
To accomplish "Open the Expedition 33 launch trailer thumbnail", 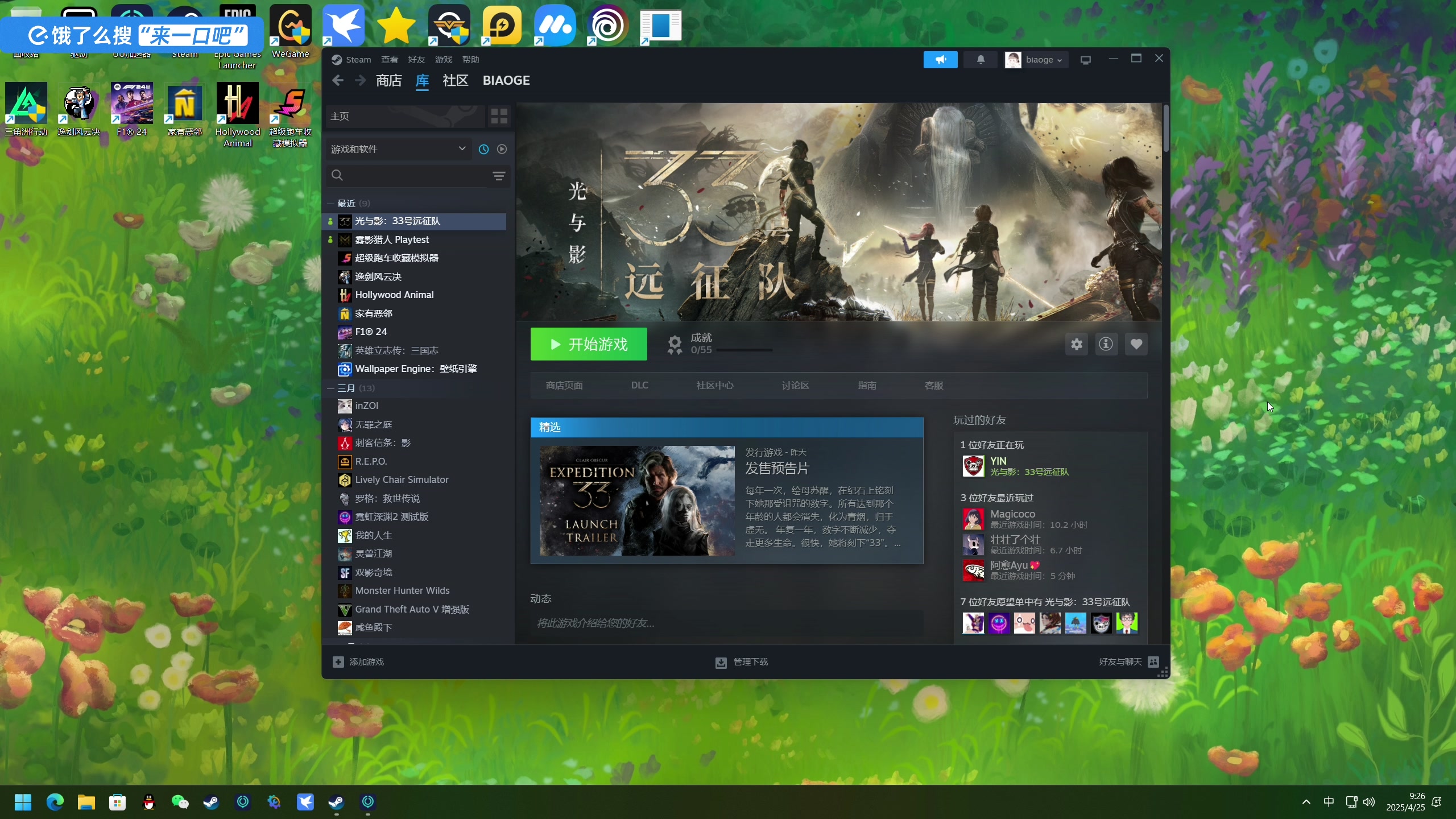I will click(x=636, y=500).
